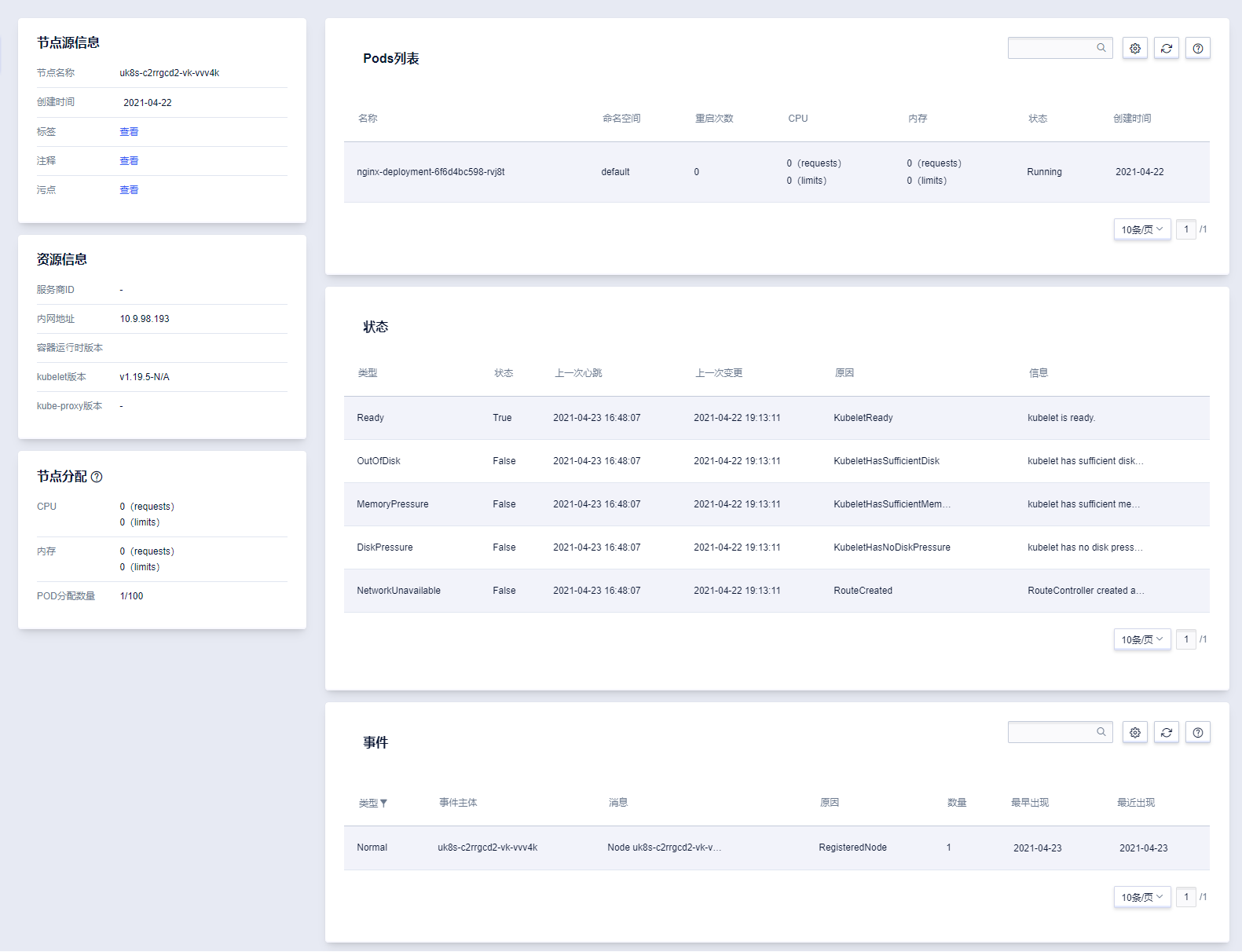Click search magnifier in 事件 search box
The height and width of the screenshot is (952, 1242).
coord(1101,732)
